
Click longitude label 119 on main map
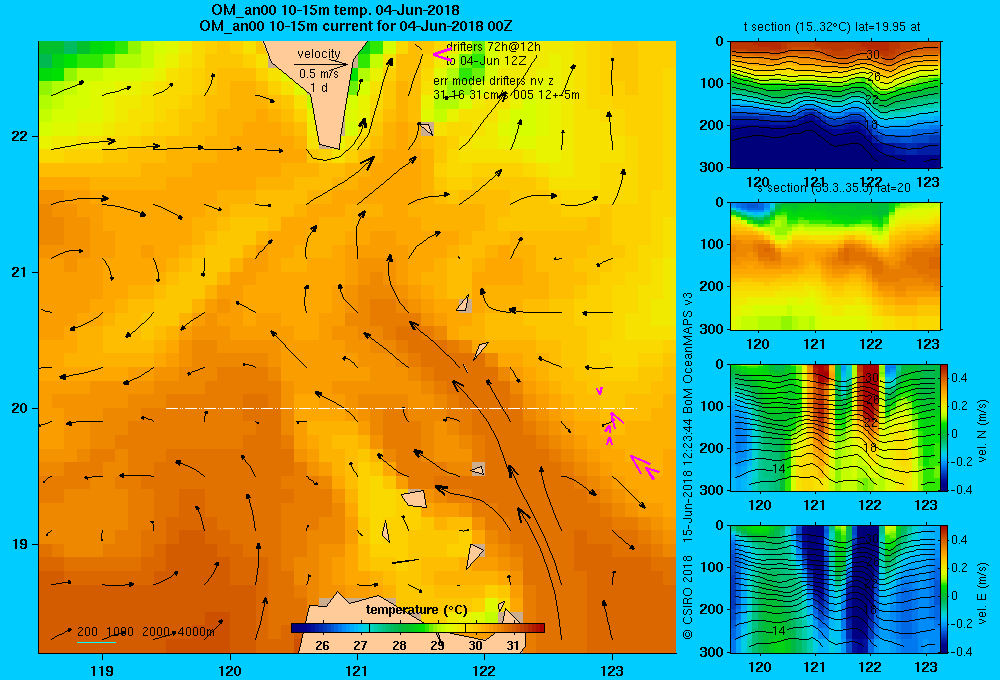pyautogui.click(x=102, y=670)
